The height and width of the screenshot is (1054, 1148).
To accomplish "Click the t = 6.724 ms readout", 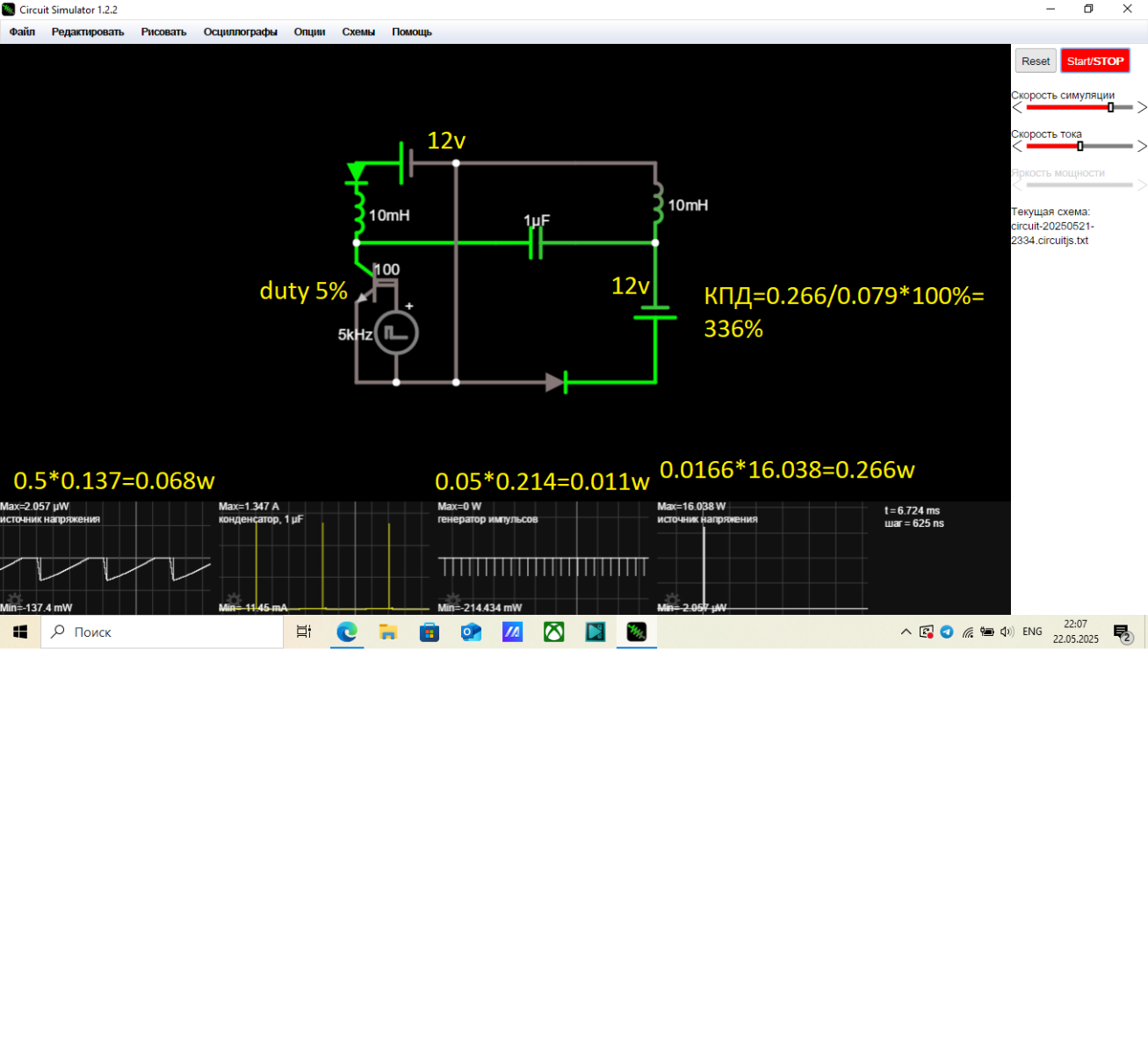I will 912,510.
